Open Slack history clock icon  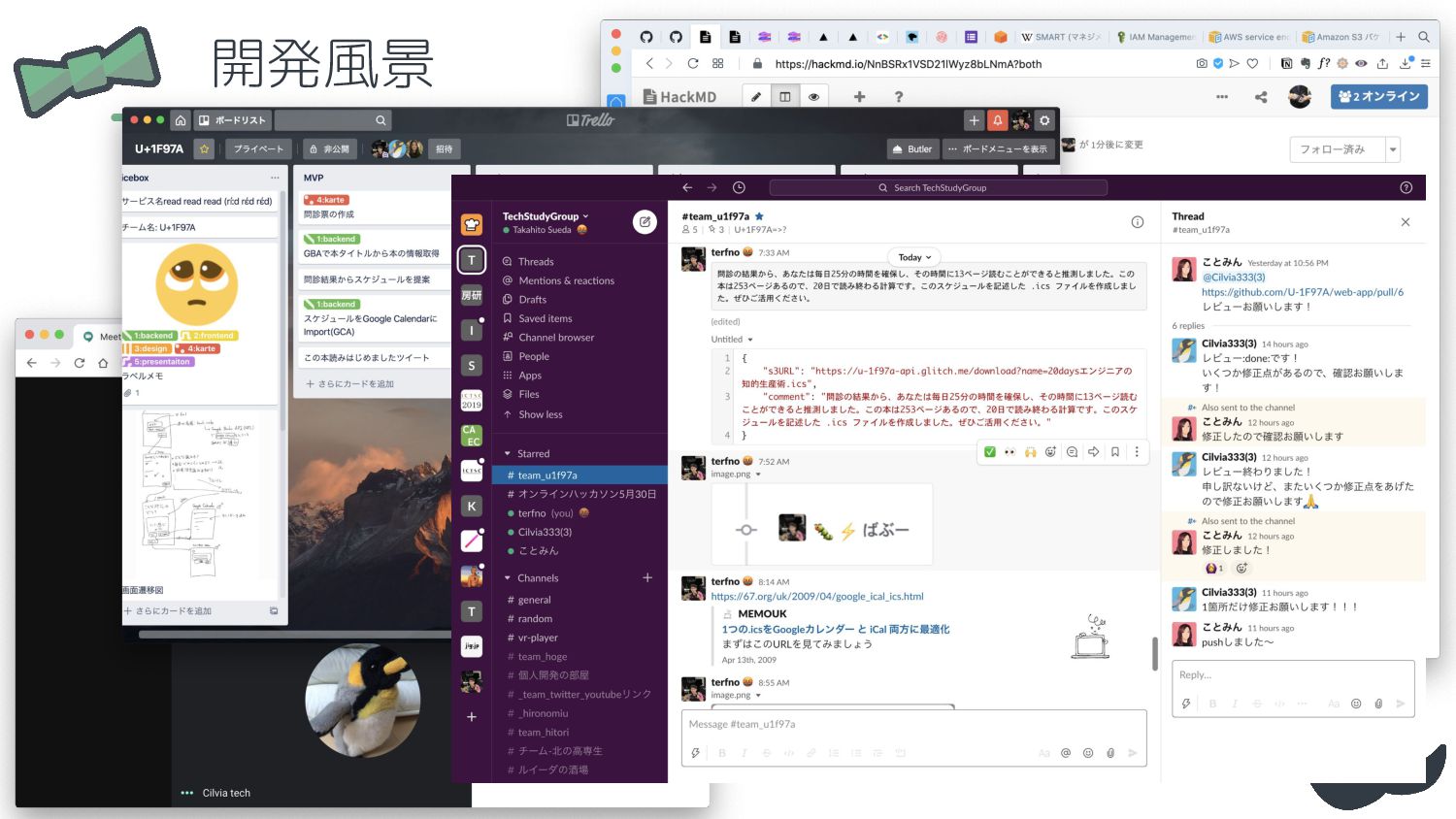pos(739,187)
